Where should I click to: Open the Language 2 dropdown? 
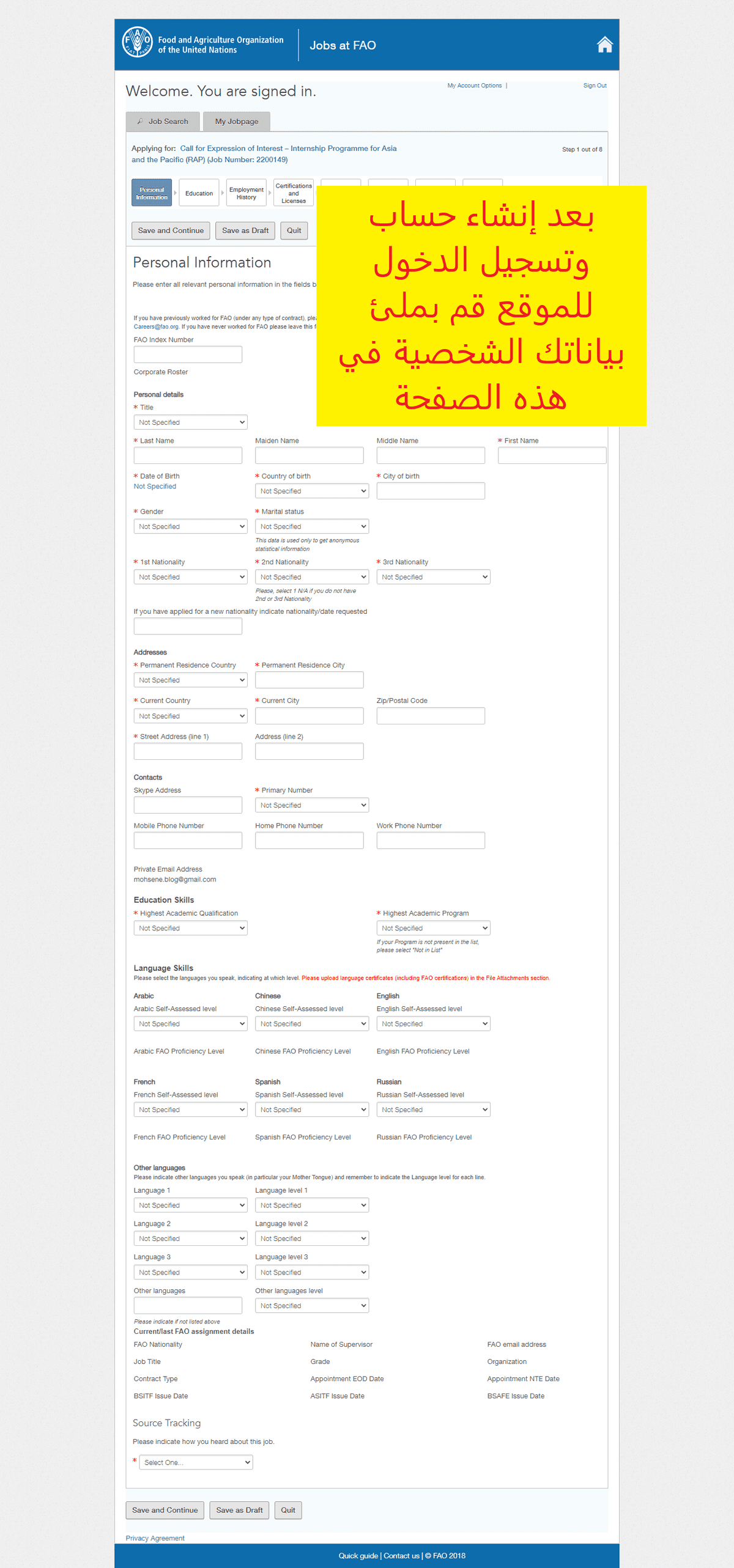click(x=190, y=1239)
